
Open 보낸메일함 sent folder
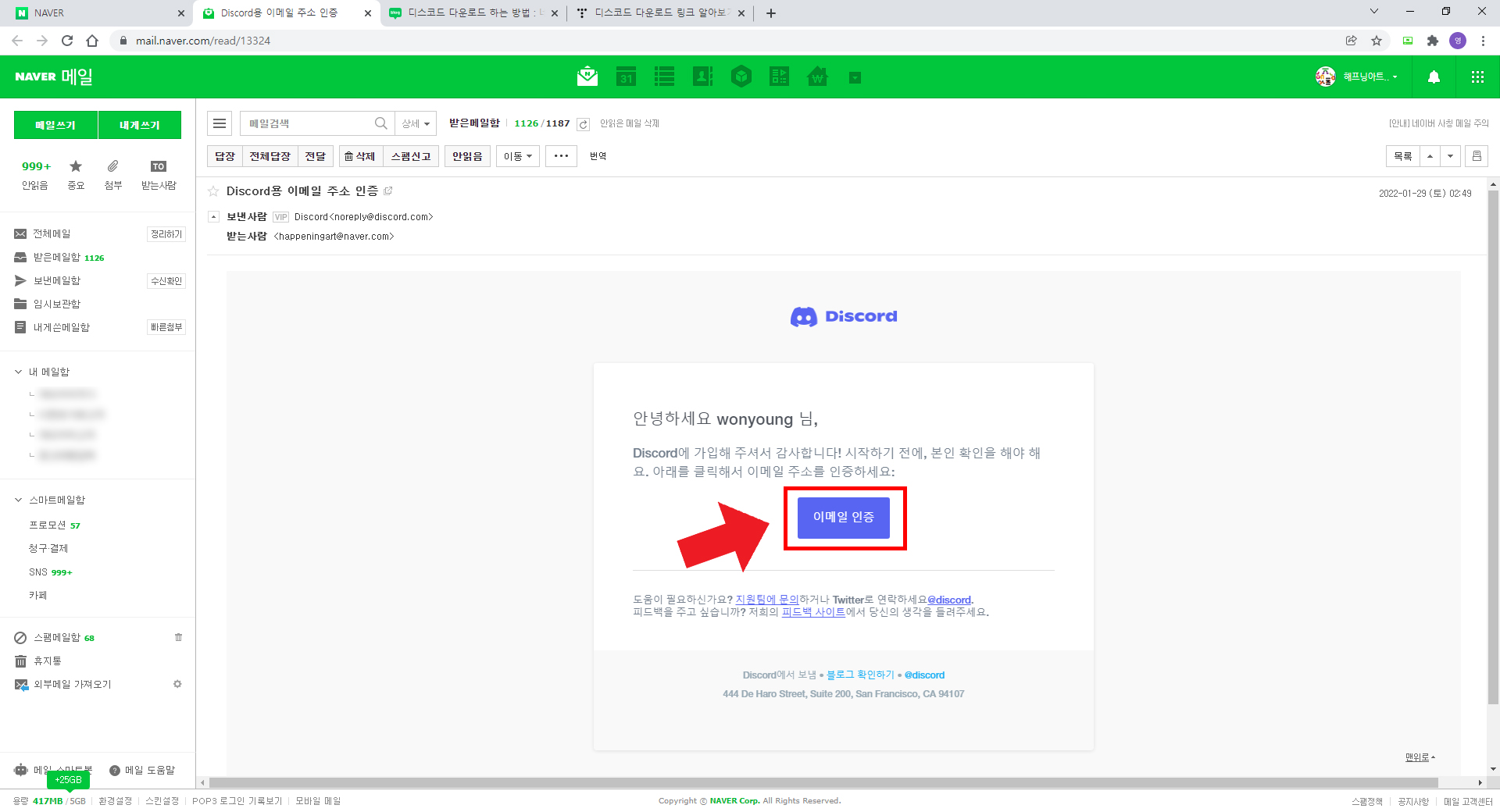[x=56, y=280]
